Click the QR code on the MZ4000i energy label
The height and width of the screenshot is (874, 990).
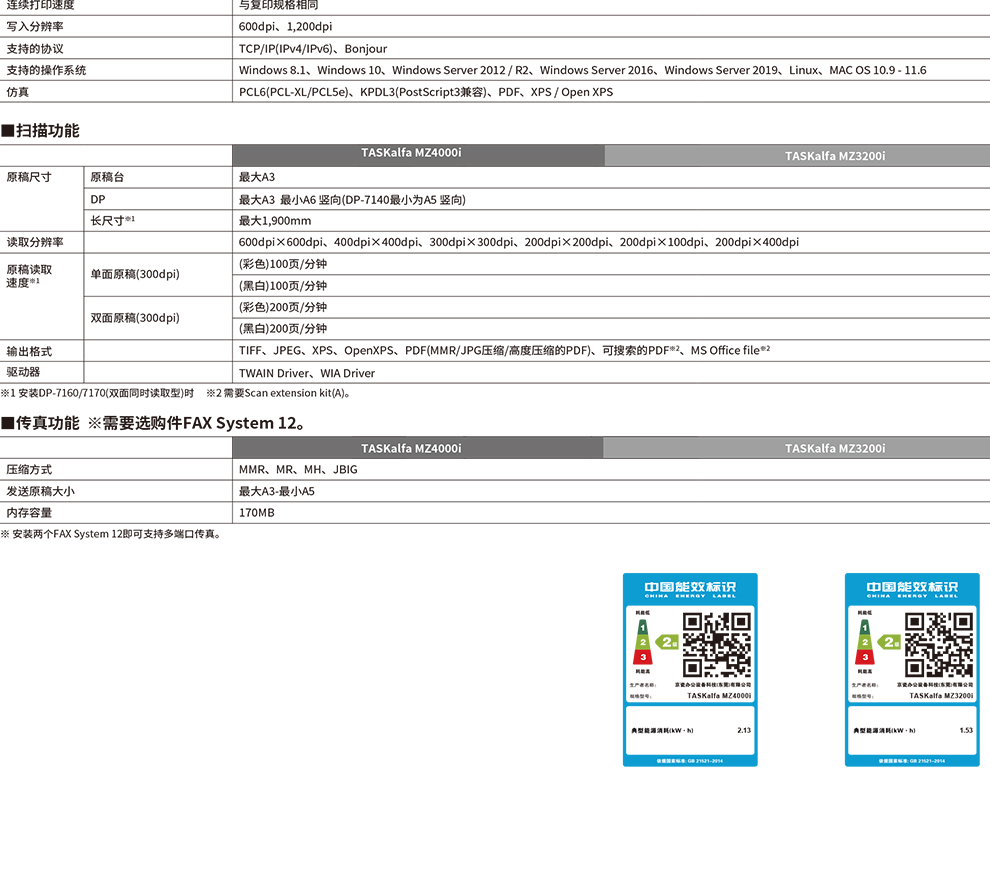716,645
